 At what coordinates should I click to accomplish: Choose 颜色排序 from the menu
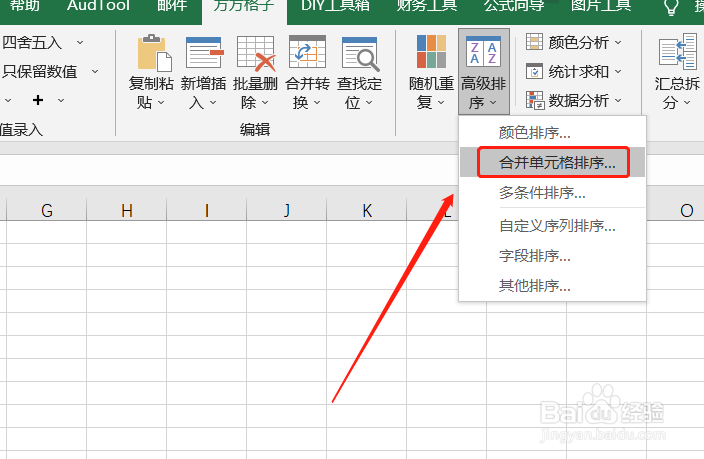click(552, 132)
